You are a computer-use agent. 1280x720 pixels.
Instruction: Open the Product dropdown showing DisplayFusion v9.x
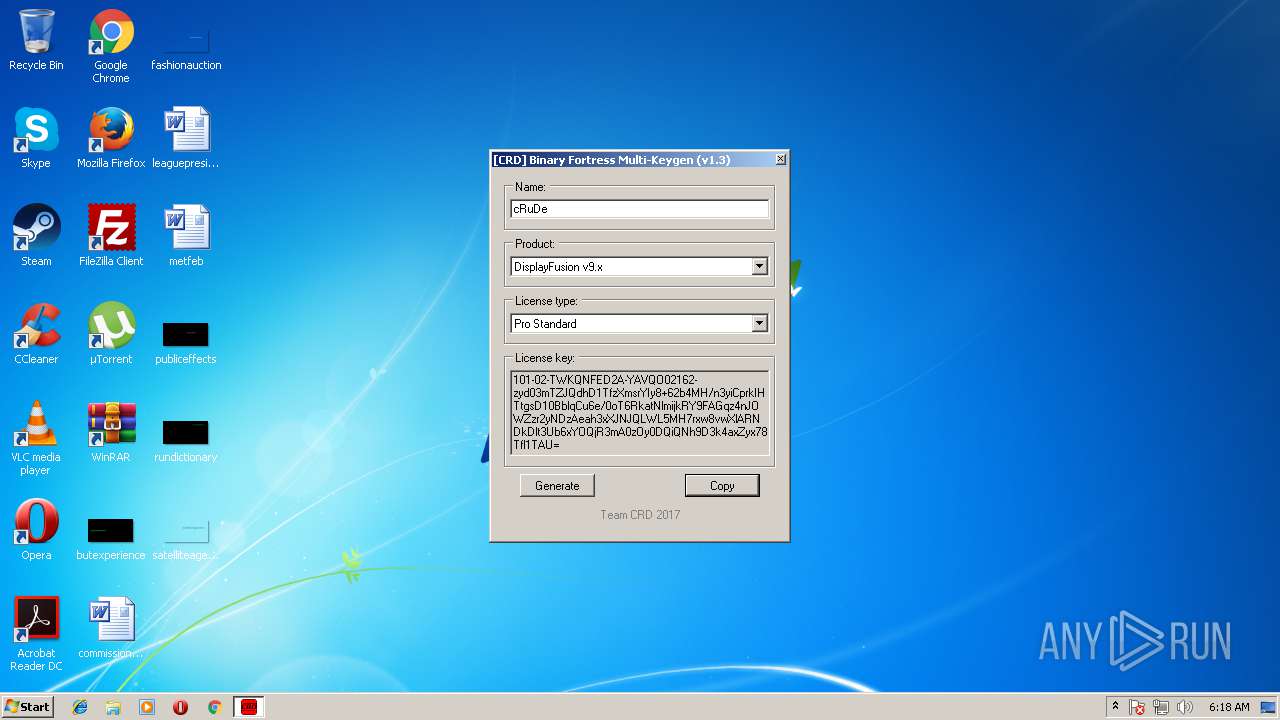pos(639,267)
